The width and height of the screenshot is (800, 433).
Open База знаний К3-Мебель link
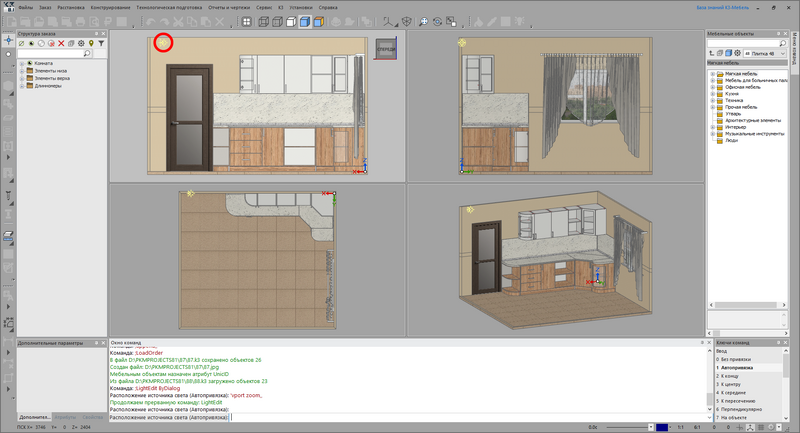click(x=722, y=8)
